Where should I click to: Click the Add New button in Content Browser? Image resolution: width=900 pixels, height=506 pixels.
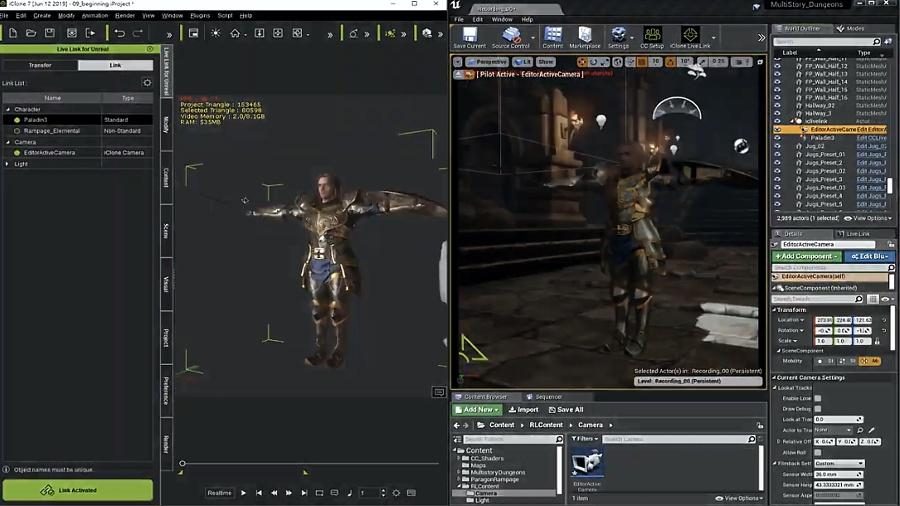pyautogui.click(x=478, y=410)
